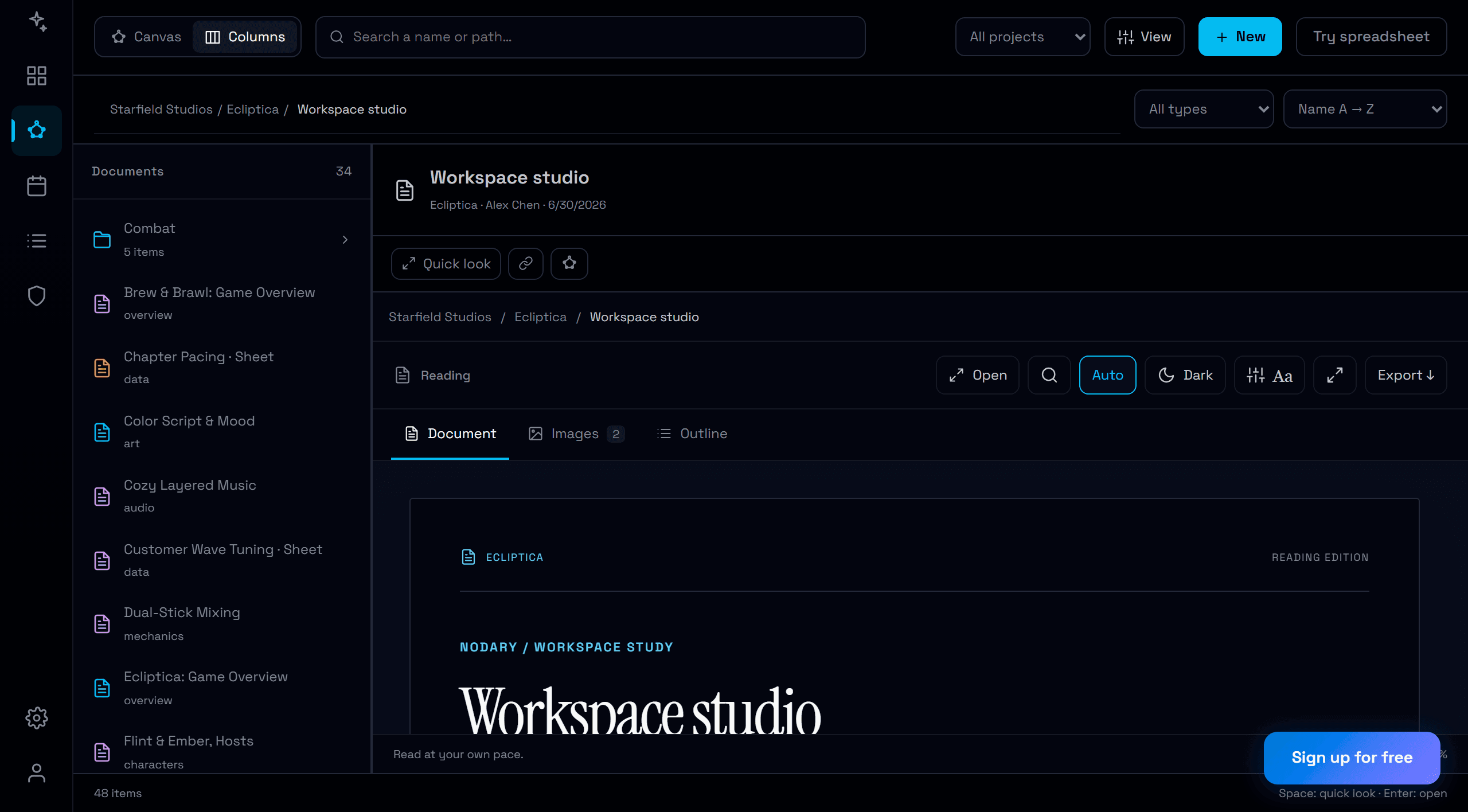Open the user profile icon in sidebar
Screen dimensions: 1468x812
pos(37,773)
